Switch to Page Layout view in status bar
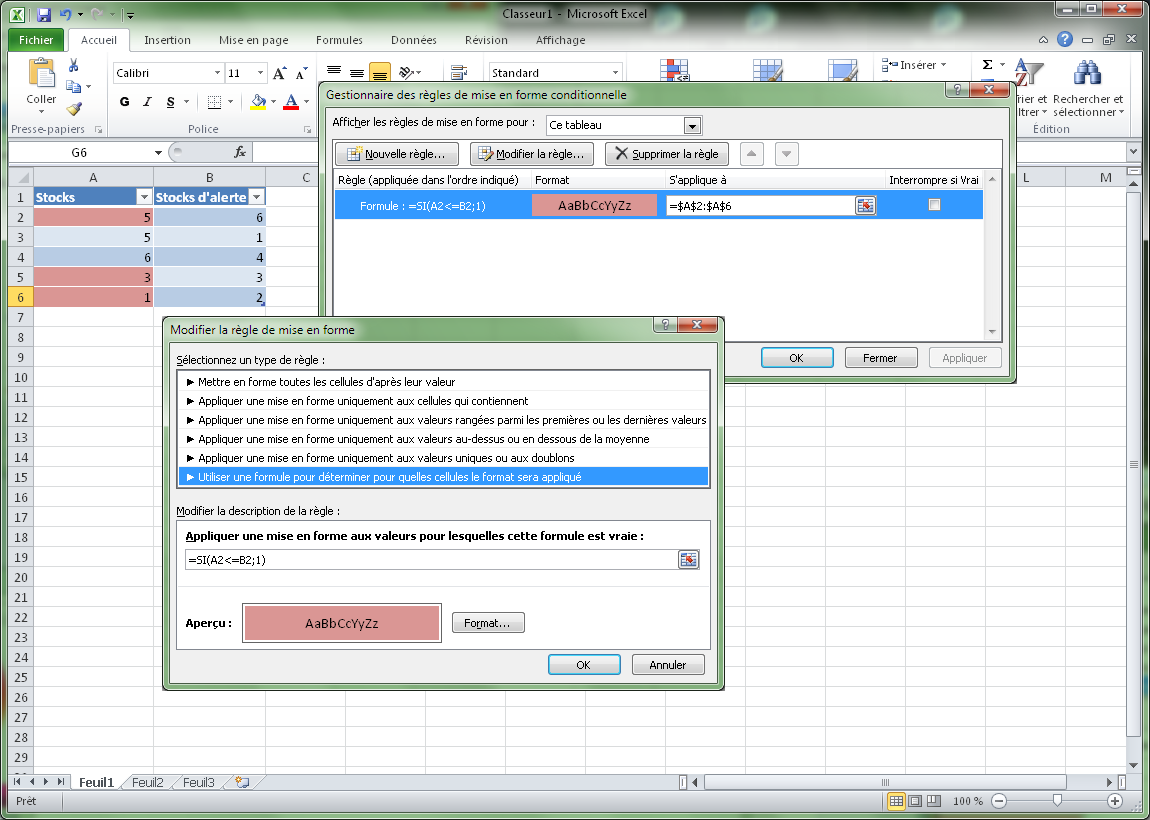The height and width of the screenshot is (820, 1150). 915,801
